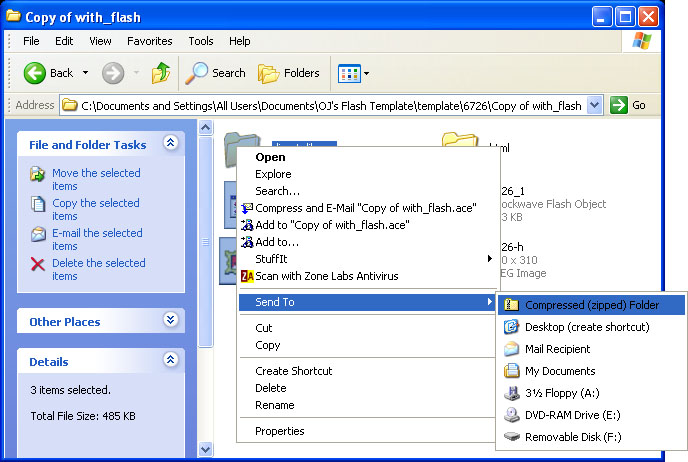Collapse the Details panel

click(x=170, y=361)
